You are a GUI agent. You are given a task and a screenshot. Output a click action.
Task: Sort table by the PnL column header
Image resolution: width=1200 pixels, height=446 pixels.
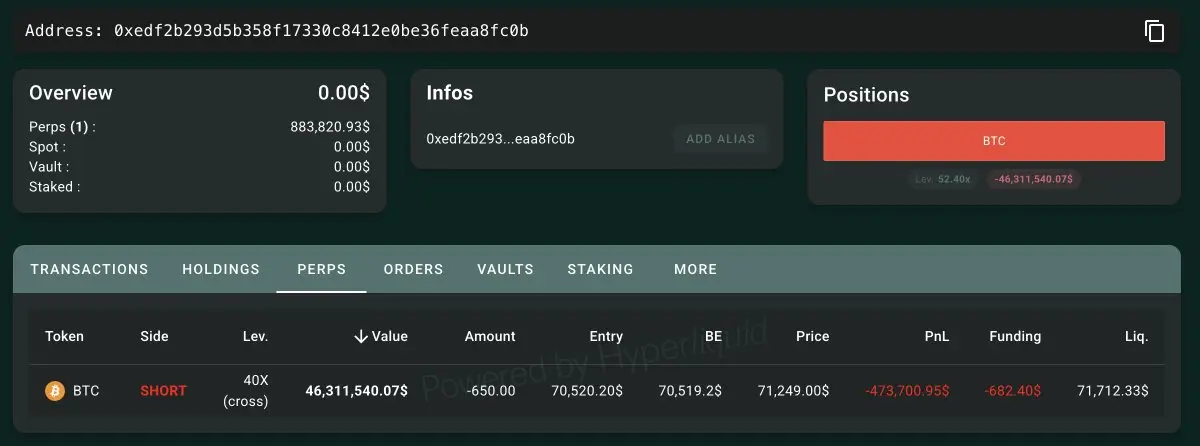[936, 336]
